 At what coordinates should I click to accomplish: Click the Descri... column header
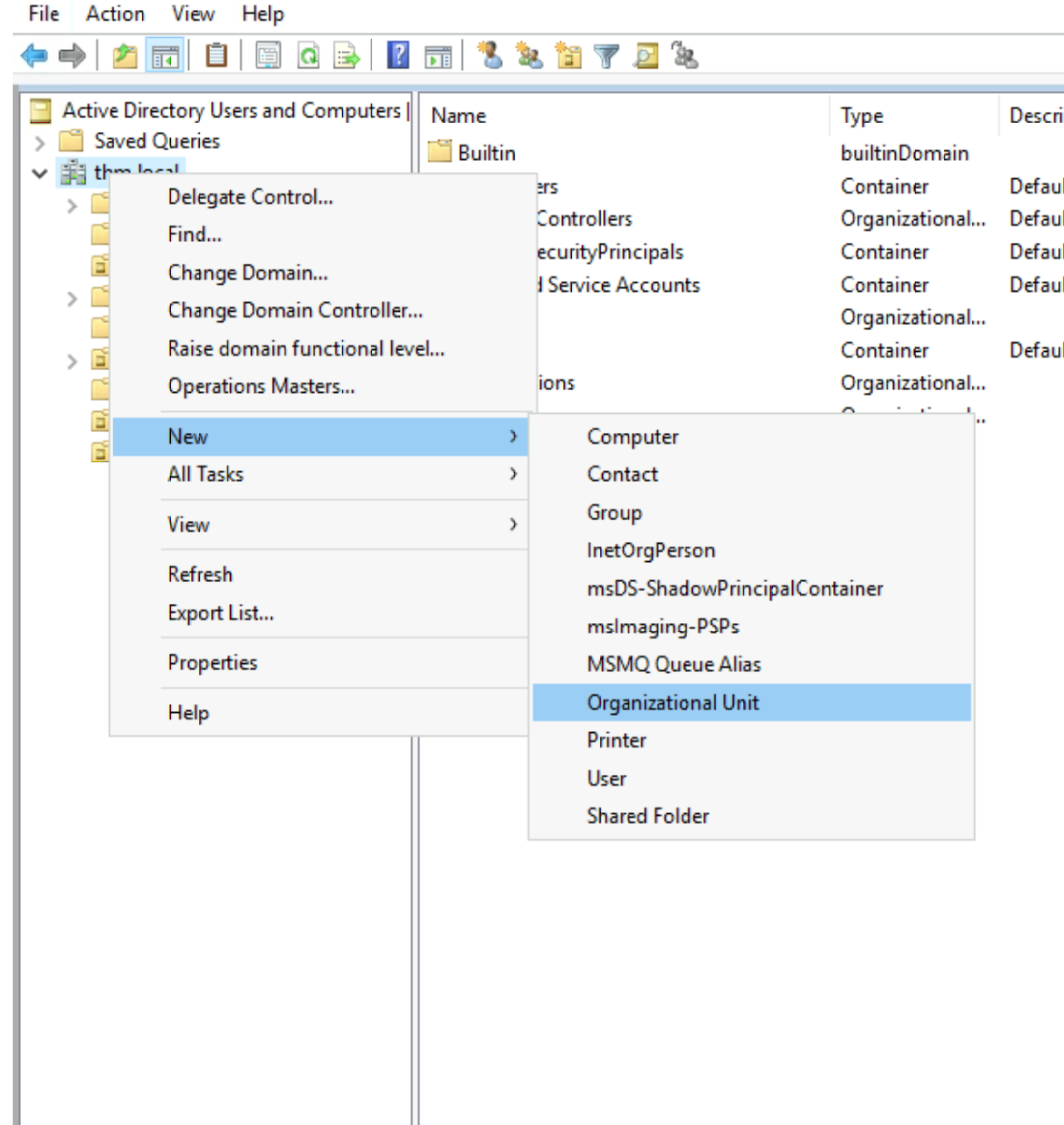coord(1032,116)
